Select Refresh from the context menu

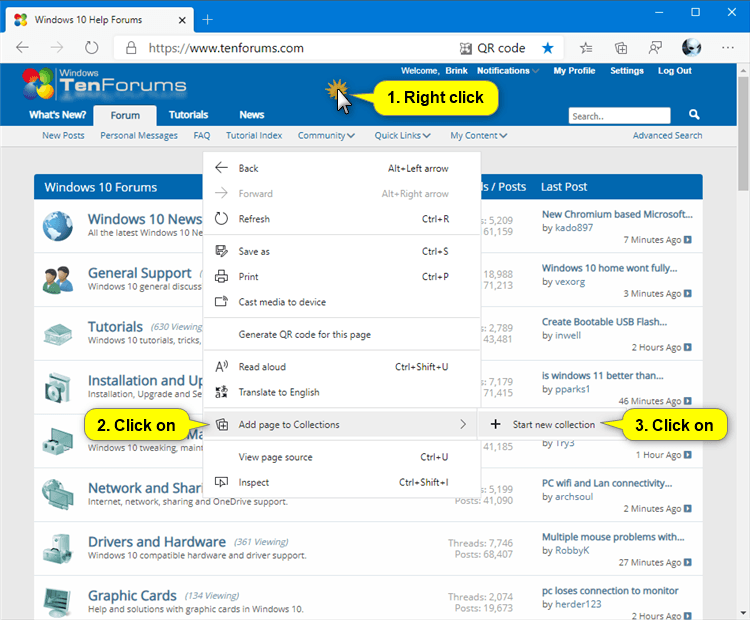[x=342, y=219]
